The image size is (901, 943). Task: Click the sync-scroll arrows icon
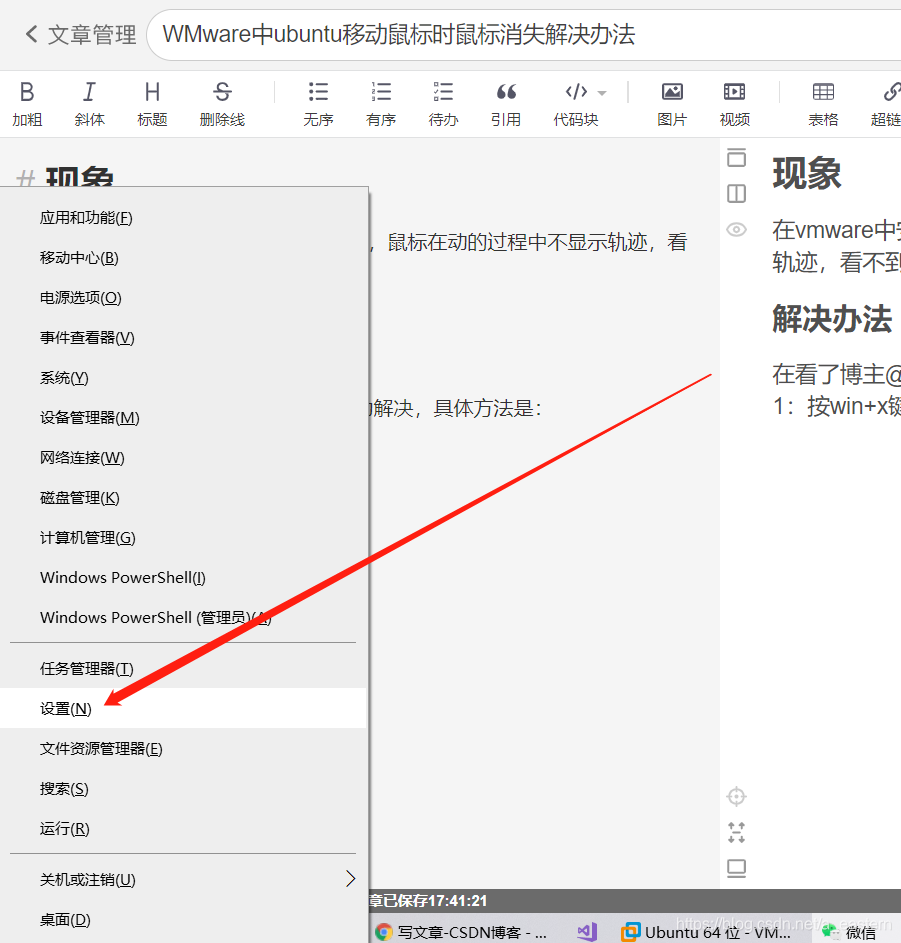click(736, 833)
